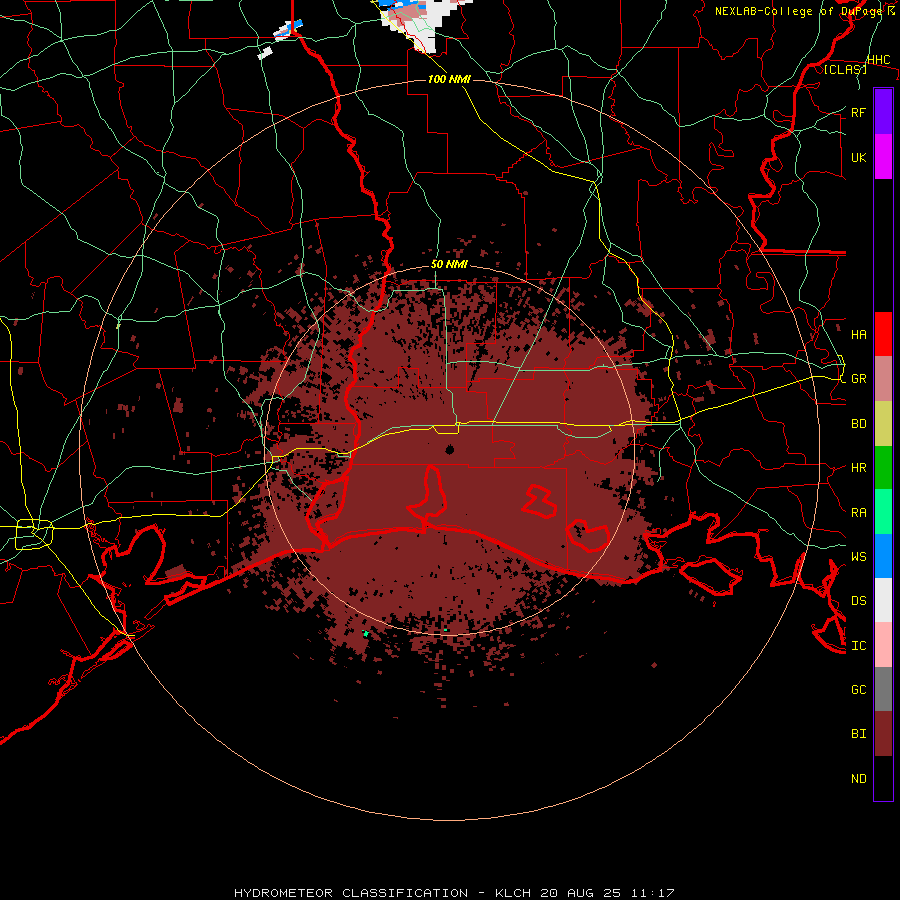Viewport: 900px width, 900px height.
Task: Click the white DS legend swatch
Action: click(x=883, y=600)
